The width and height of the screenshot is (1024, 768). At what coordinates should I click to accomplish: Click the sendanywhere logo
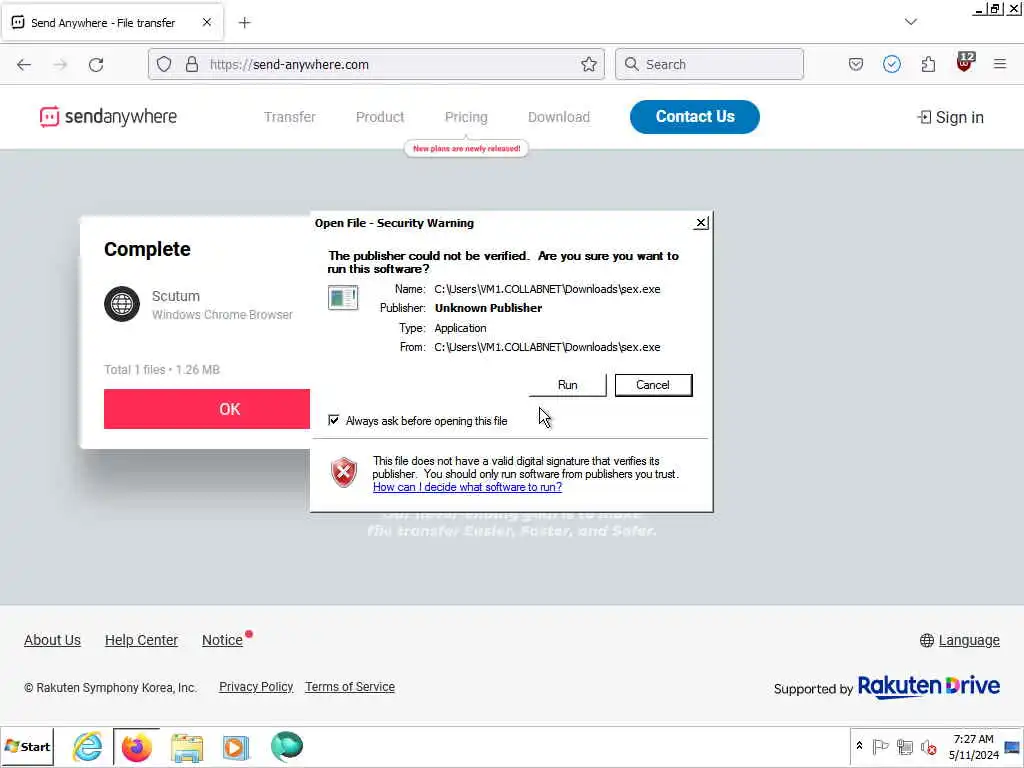[108, 117]
